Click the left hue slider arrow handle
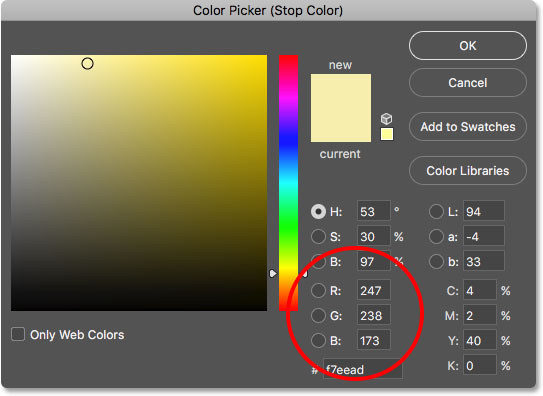This screenshot has height=396, width=543. click(x=273, y=273)
